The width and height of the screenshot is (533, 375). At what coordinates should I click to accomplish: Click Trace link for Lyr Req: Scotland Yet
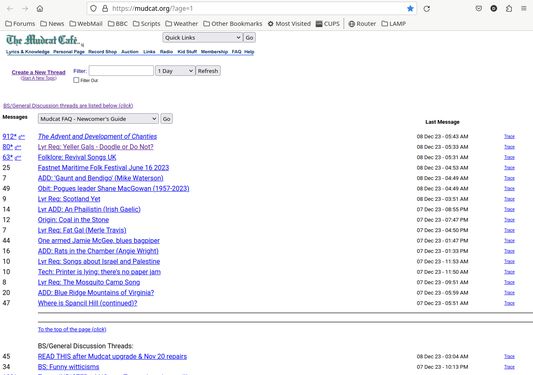coord(509,199)
